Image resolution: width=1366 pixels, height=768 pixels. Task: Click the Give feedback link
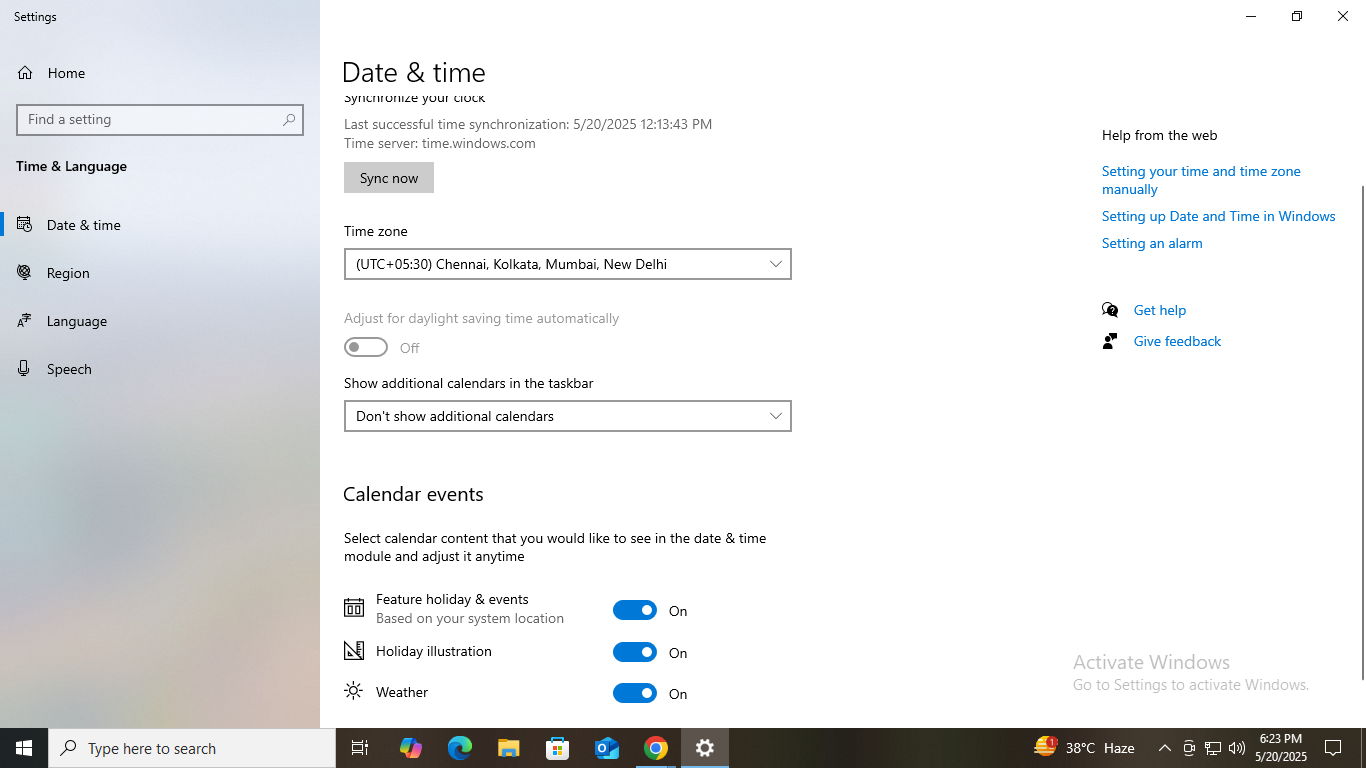coord(1177,341)
